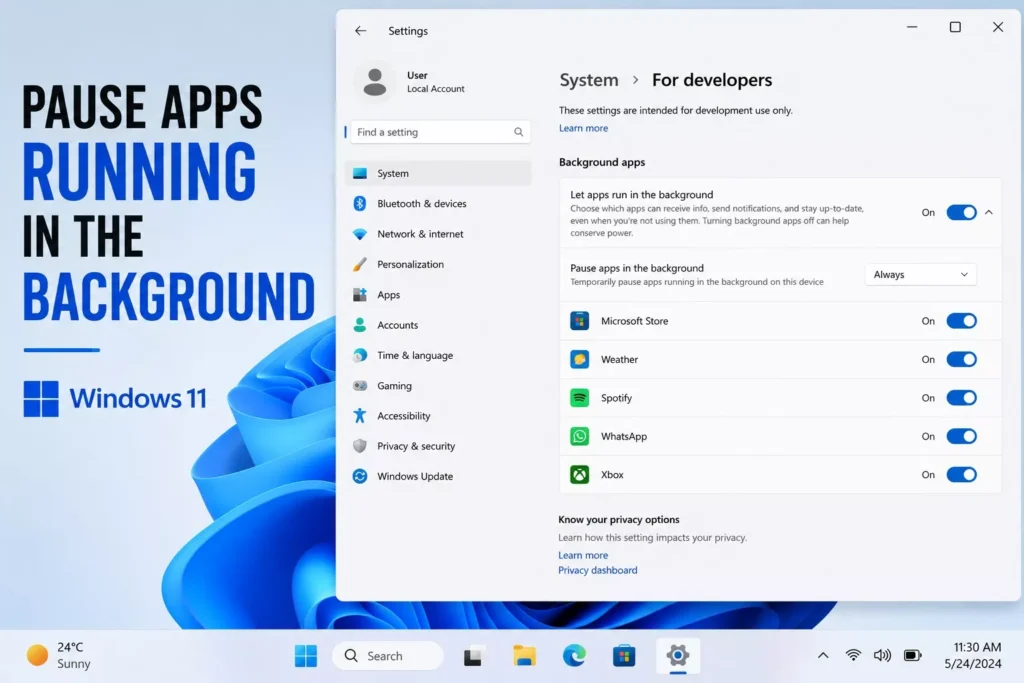Image resolution: width=1024 pixels, height=683 pixels.
Task: Select Time & language label
Action: 415,355
